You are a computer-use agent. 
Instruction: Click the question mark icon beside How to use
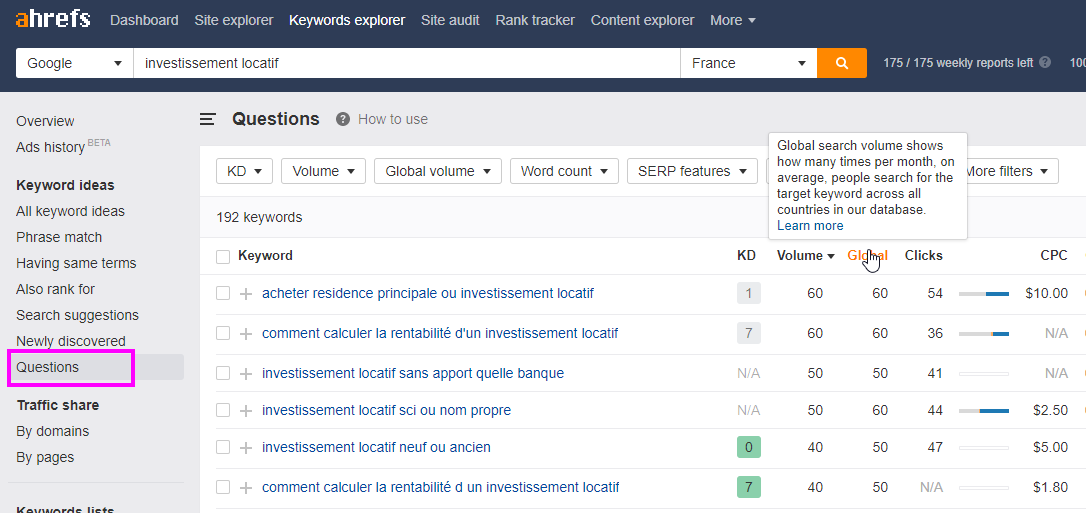coord(342,119)
